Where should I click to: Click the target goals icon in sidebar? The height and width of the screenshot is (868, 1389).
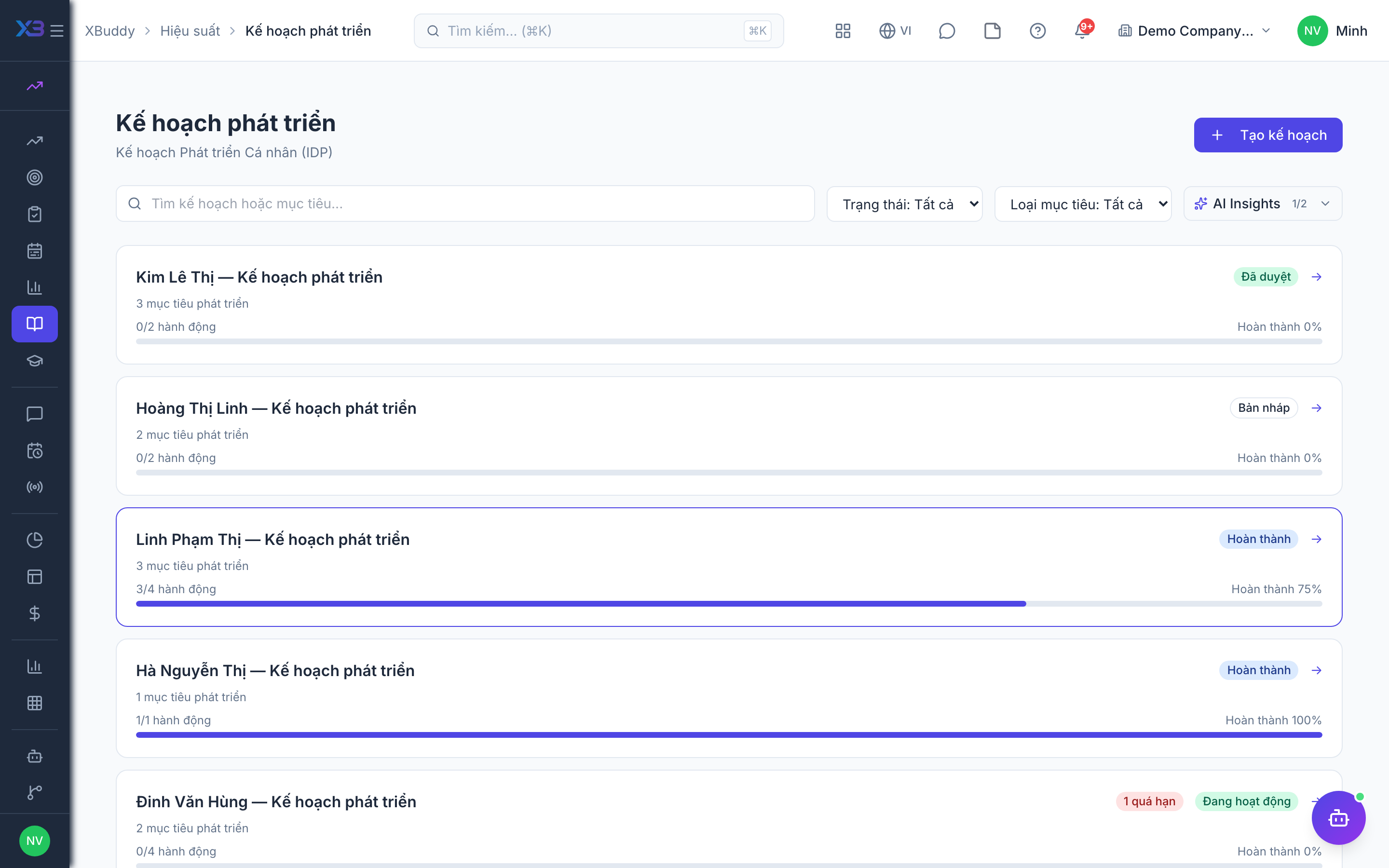34,177
